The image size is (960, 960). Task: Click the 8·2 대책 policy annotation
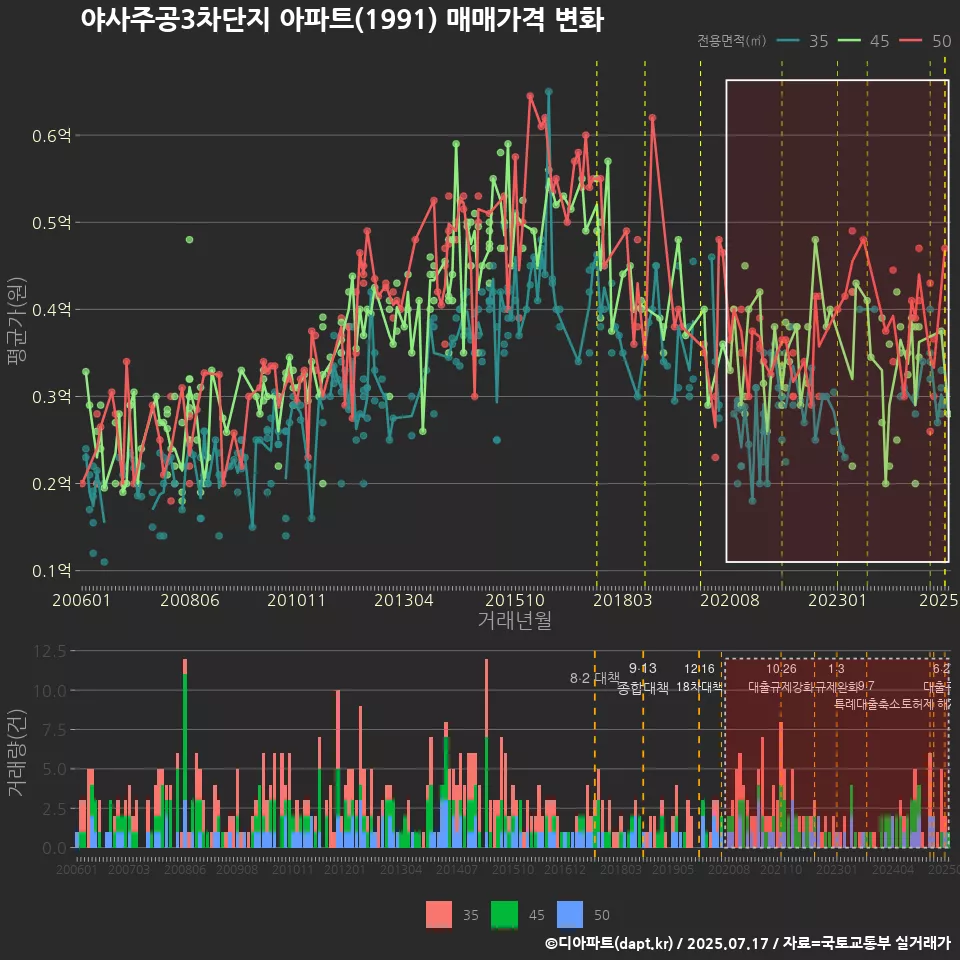[x=594, y=678]
